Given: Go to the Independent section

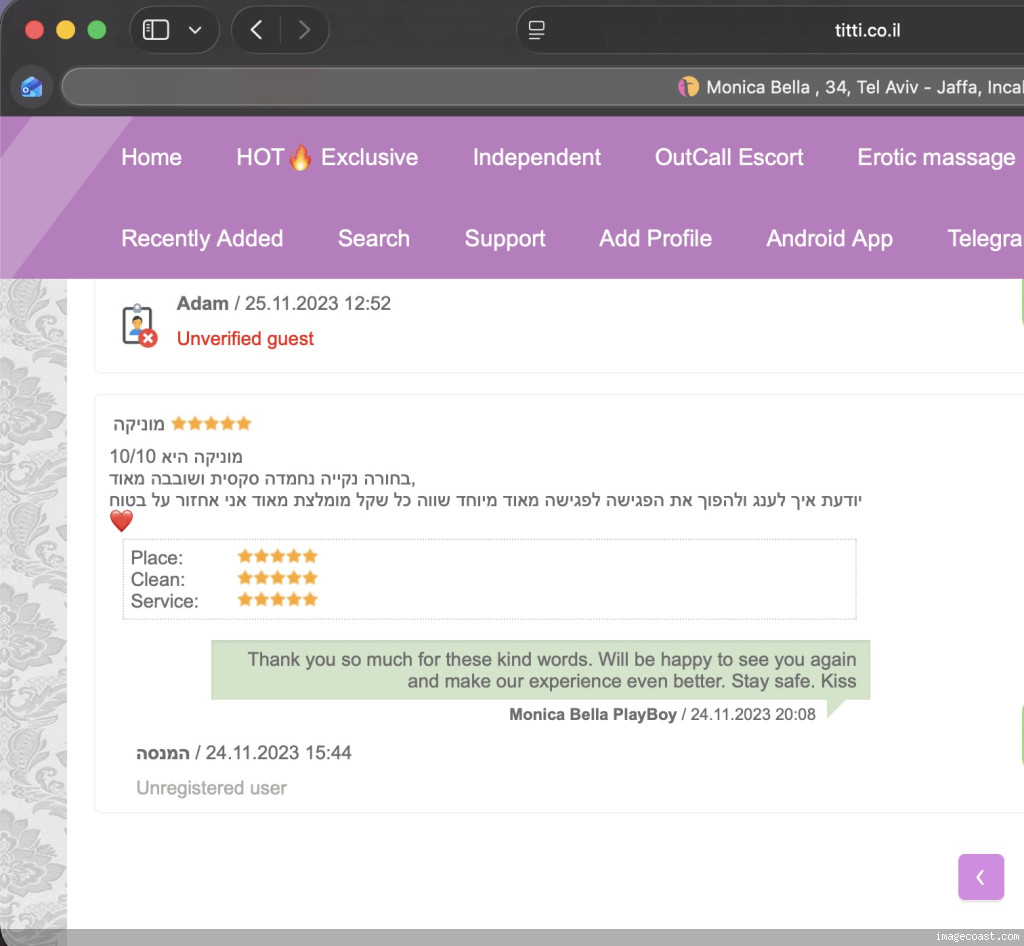Looking at the screenshot, I should 537,157.
